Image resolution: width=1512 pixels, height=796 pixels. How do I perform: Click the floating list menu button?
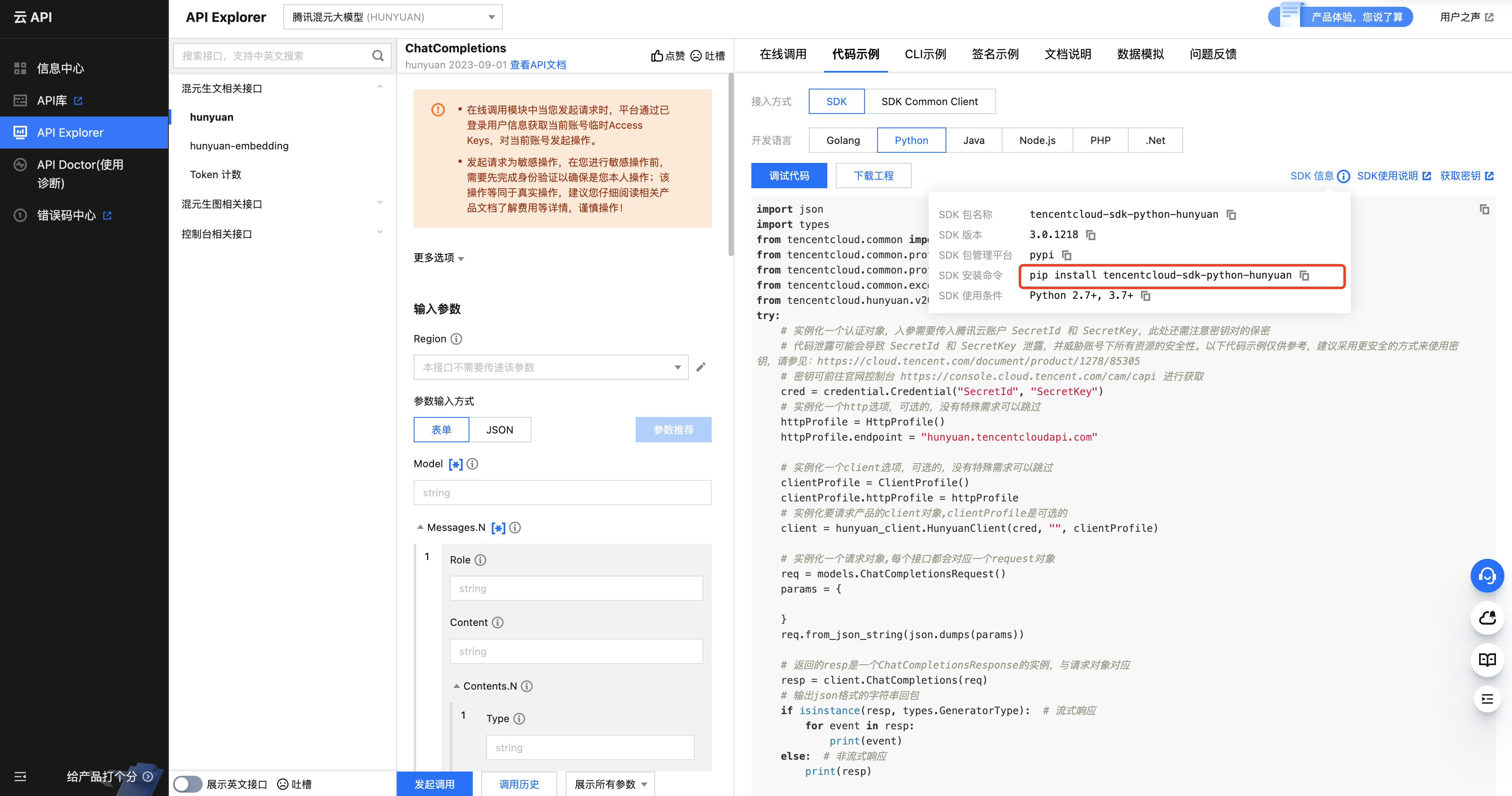[x=1487, y=699]
